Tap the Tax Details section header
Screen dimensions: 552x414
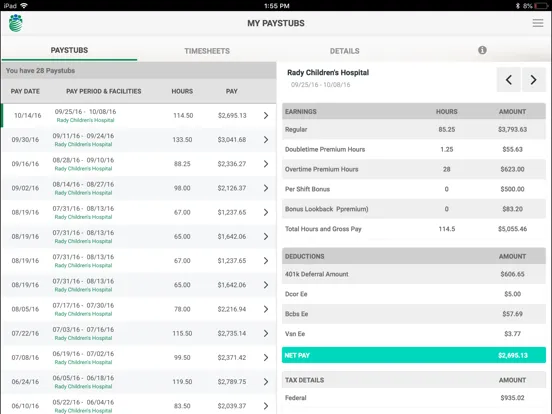pyautogui.click(x=414, y=380)
